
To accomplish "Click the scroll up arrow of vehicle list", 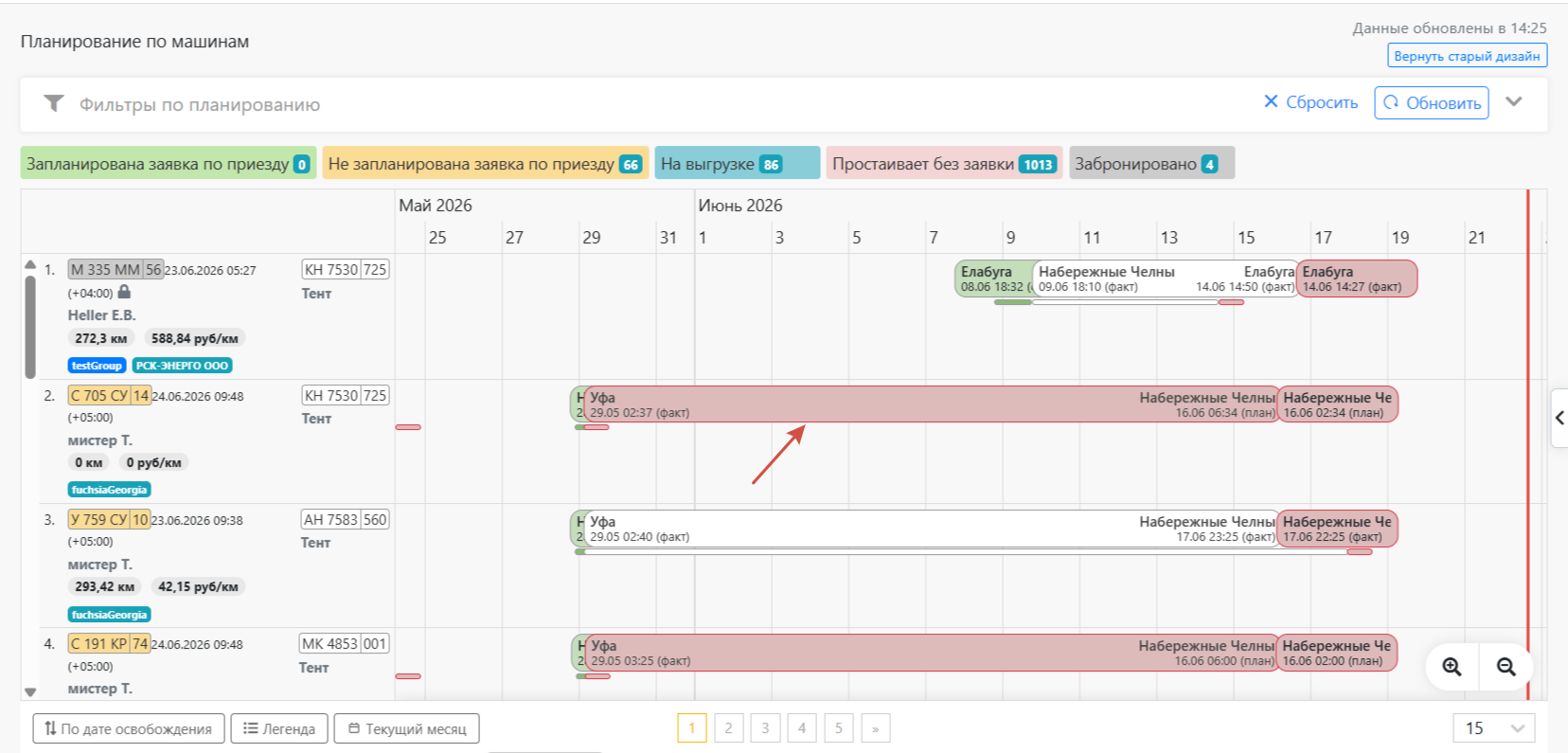I will 30,264.
